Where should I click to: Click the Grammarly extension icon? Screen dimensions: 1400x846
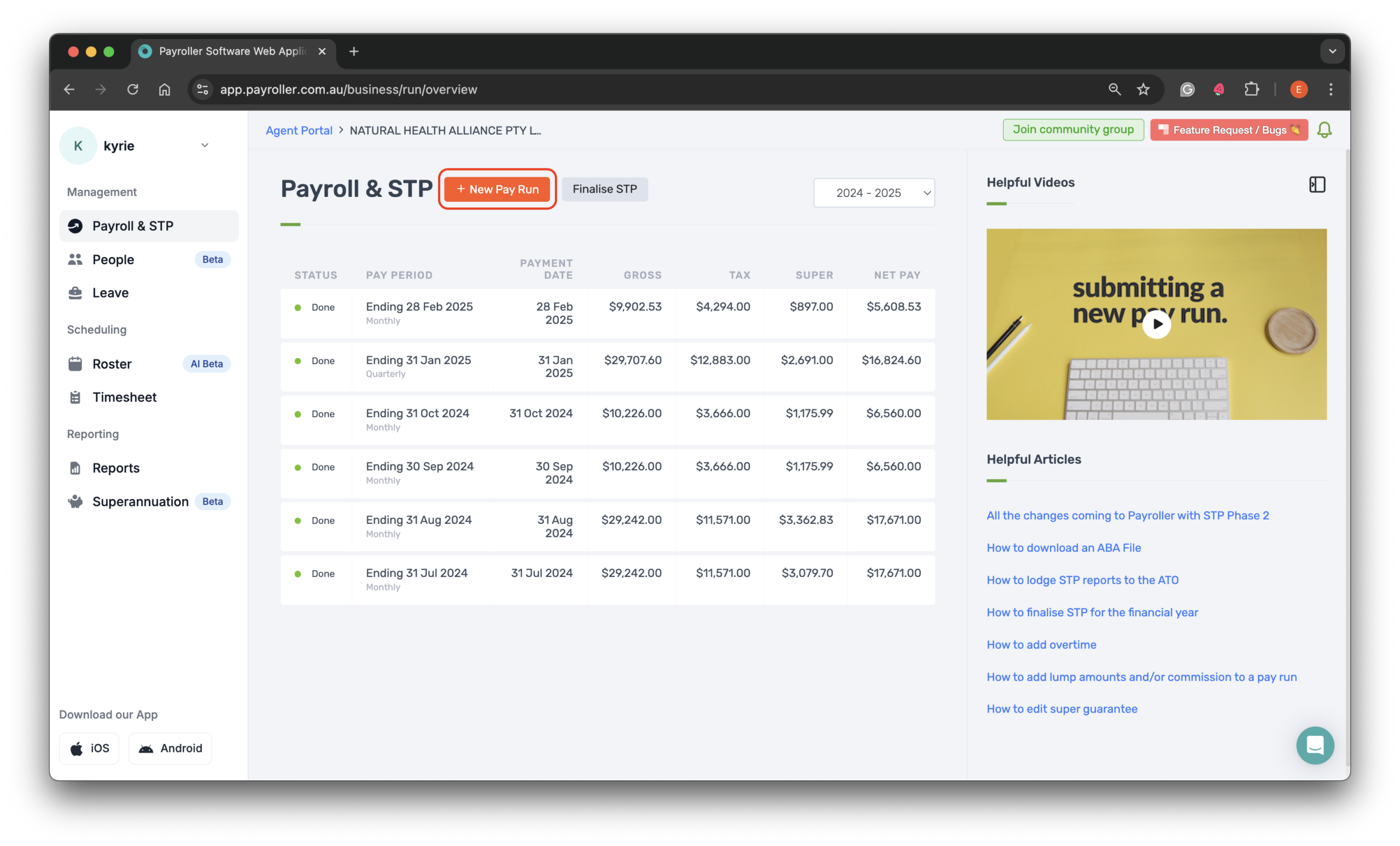[x=1187, y=89]
